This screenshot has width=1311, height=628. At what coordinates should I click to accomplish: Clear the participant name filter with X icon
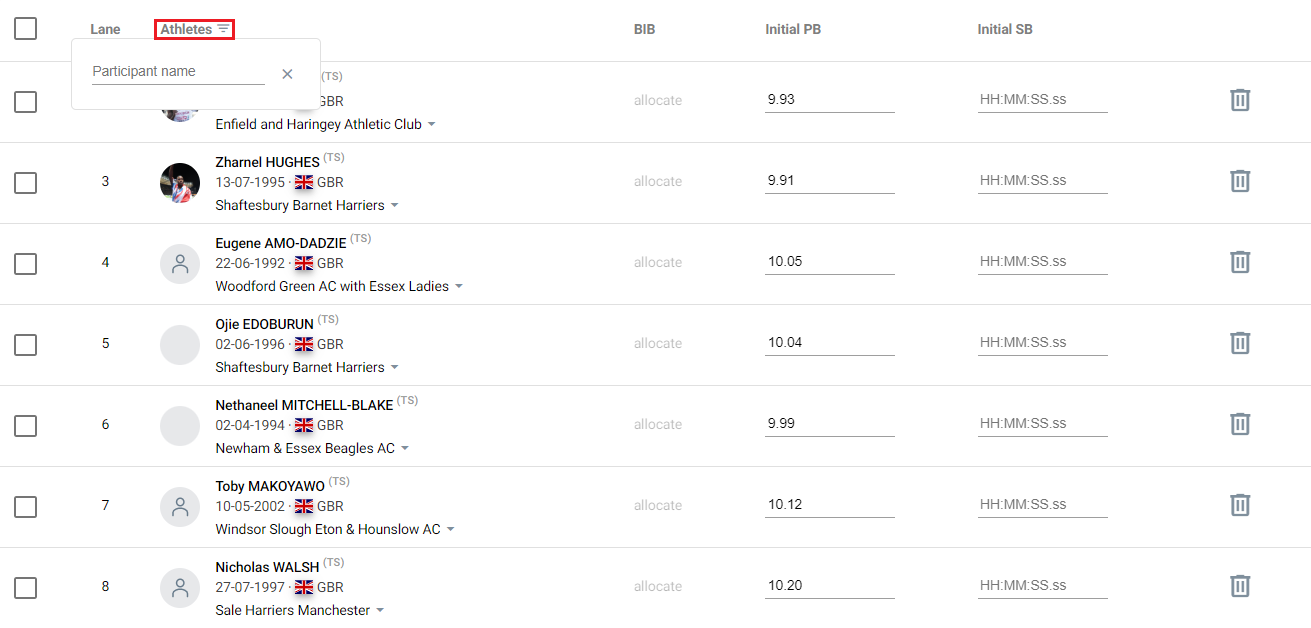pyautogui.click(x=287, y=73)
